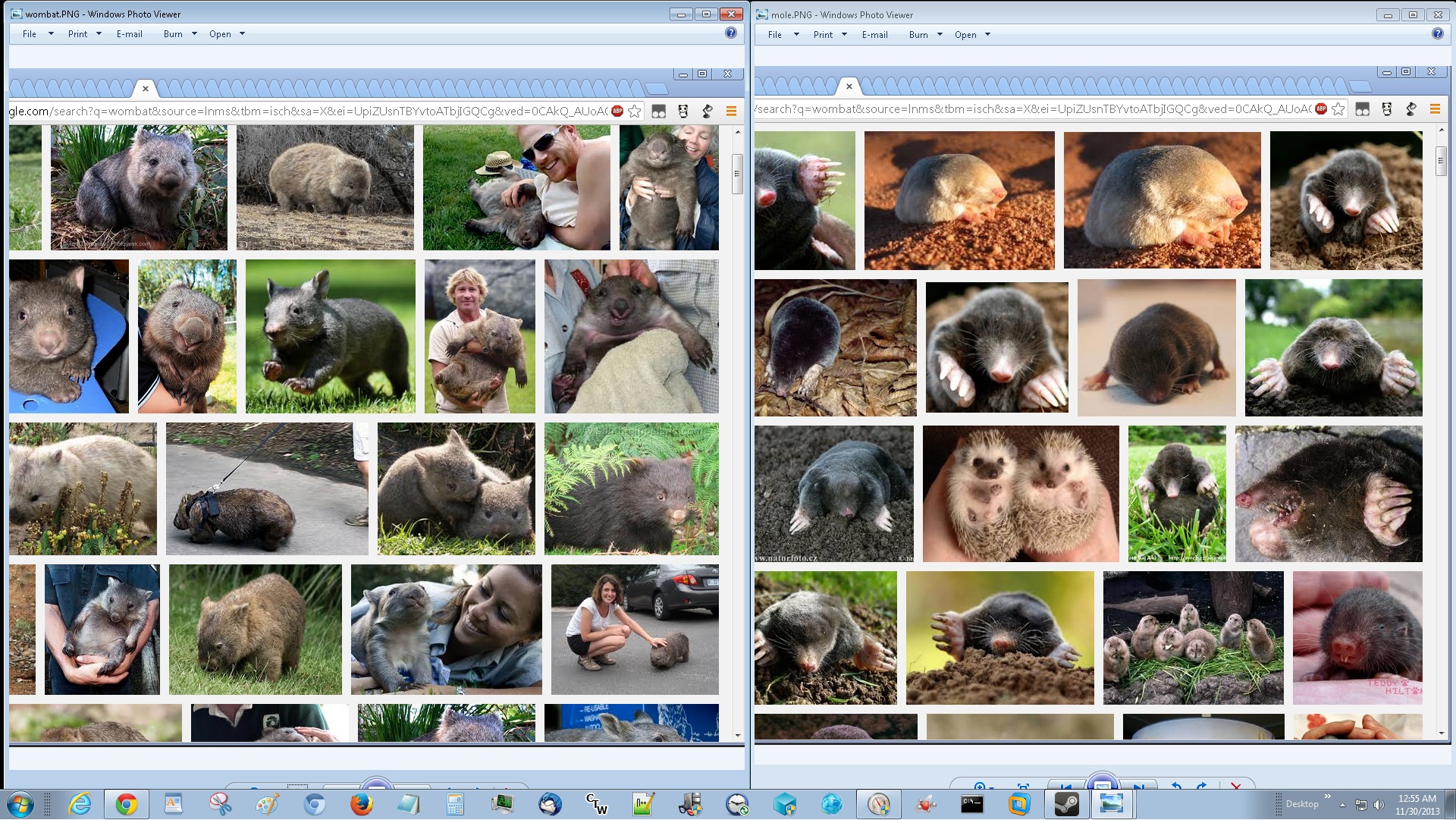Open the Command Prompt taskbar icon

972,804
